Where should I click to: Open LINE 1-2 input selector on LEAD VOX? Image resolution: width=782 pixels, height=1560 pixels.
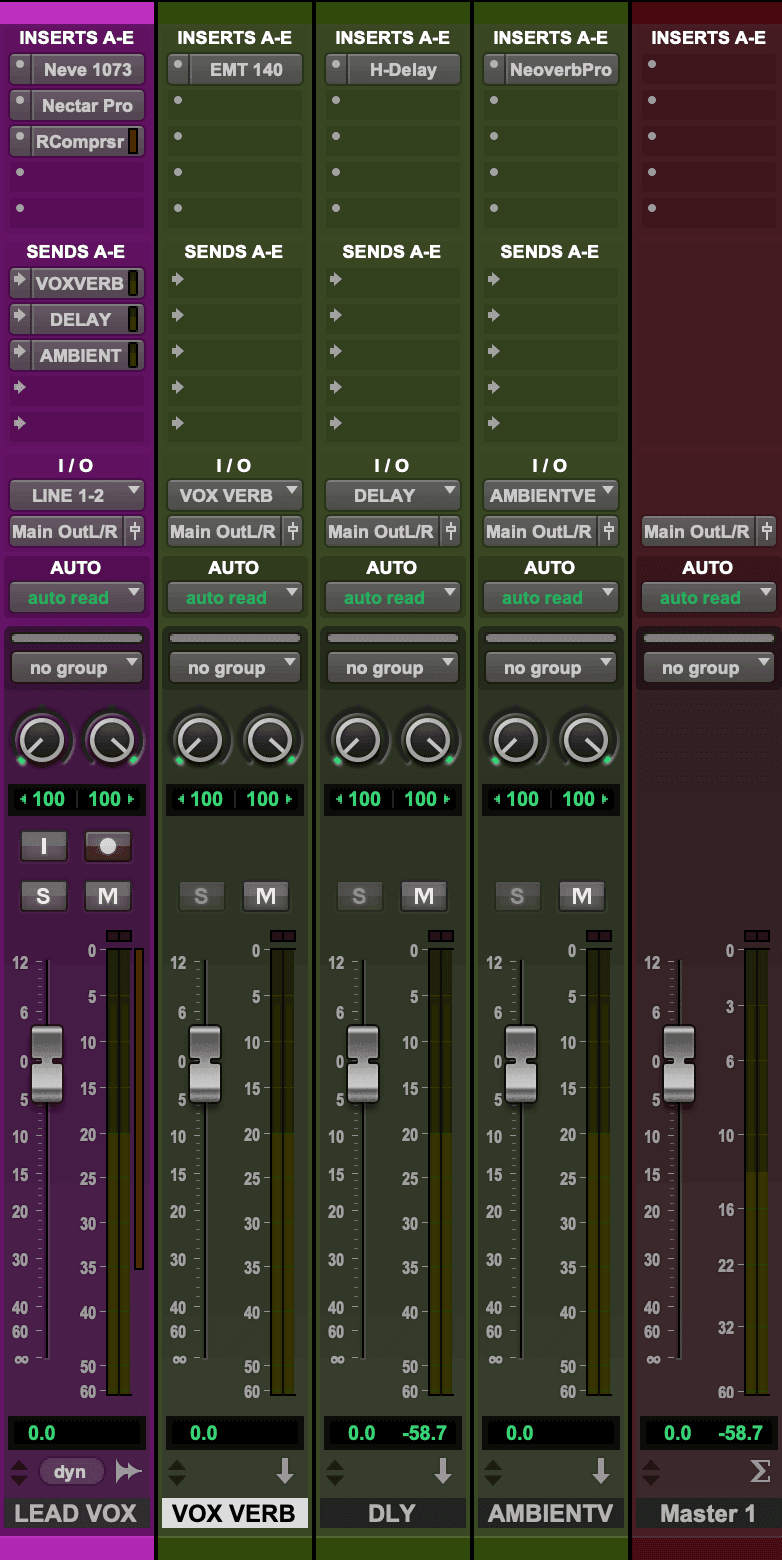tap(77, 496)
